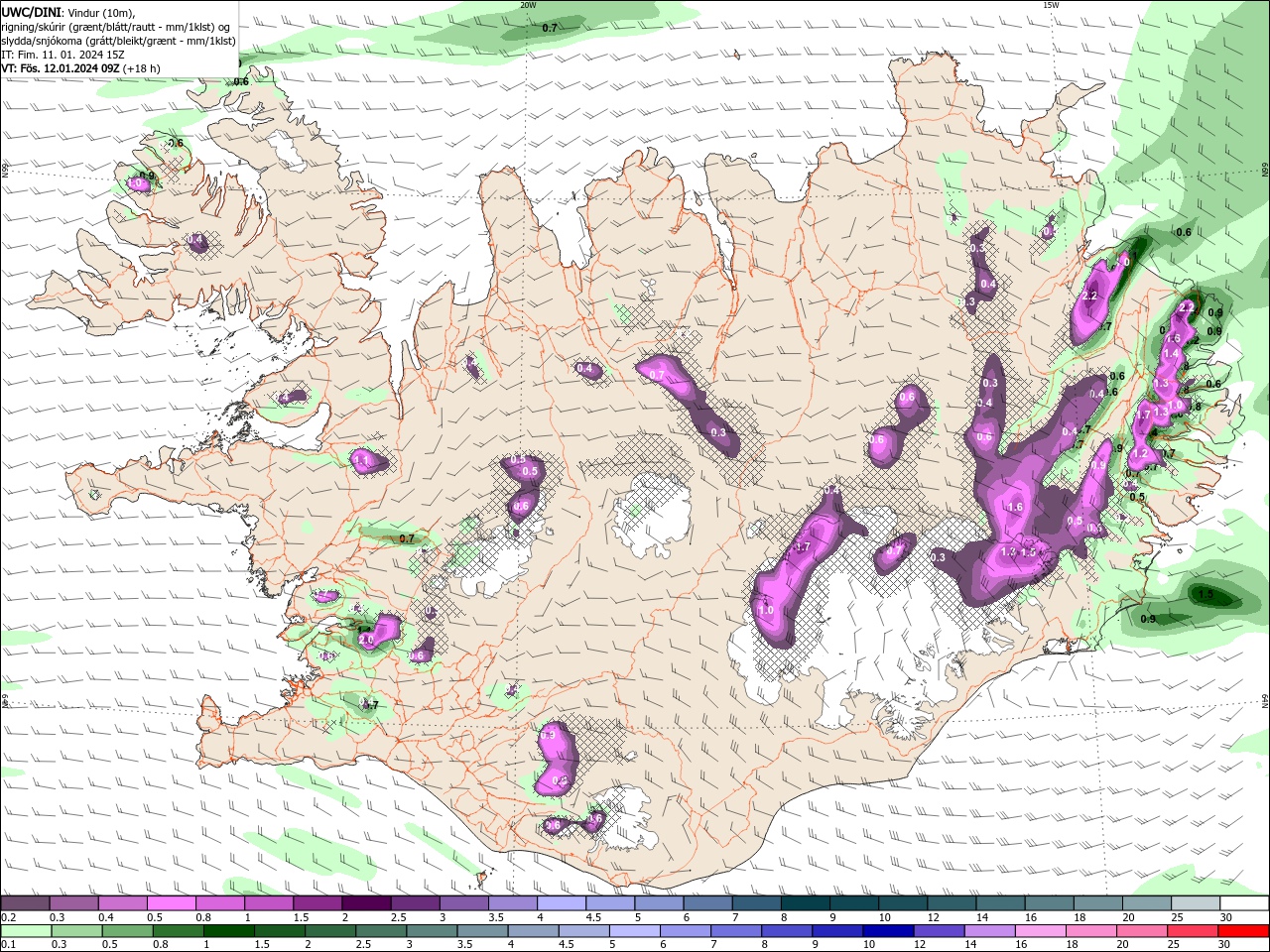
Task: Click the '0.1' label under the lower rain scale
Action: click(x=8, y=945)
